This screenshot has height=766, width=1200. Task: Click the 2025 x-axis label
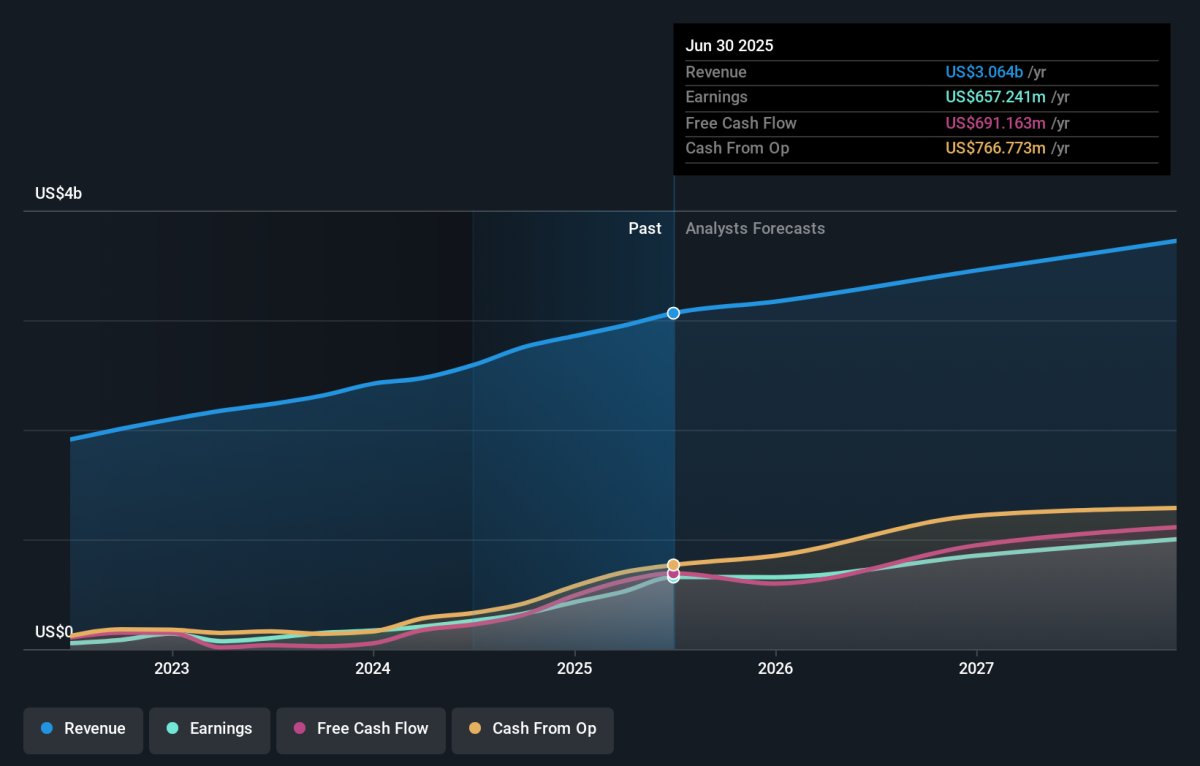(574, 668)
